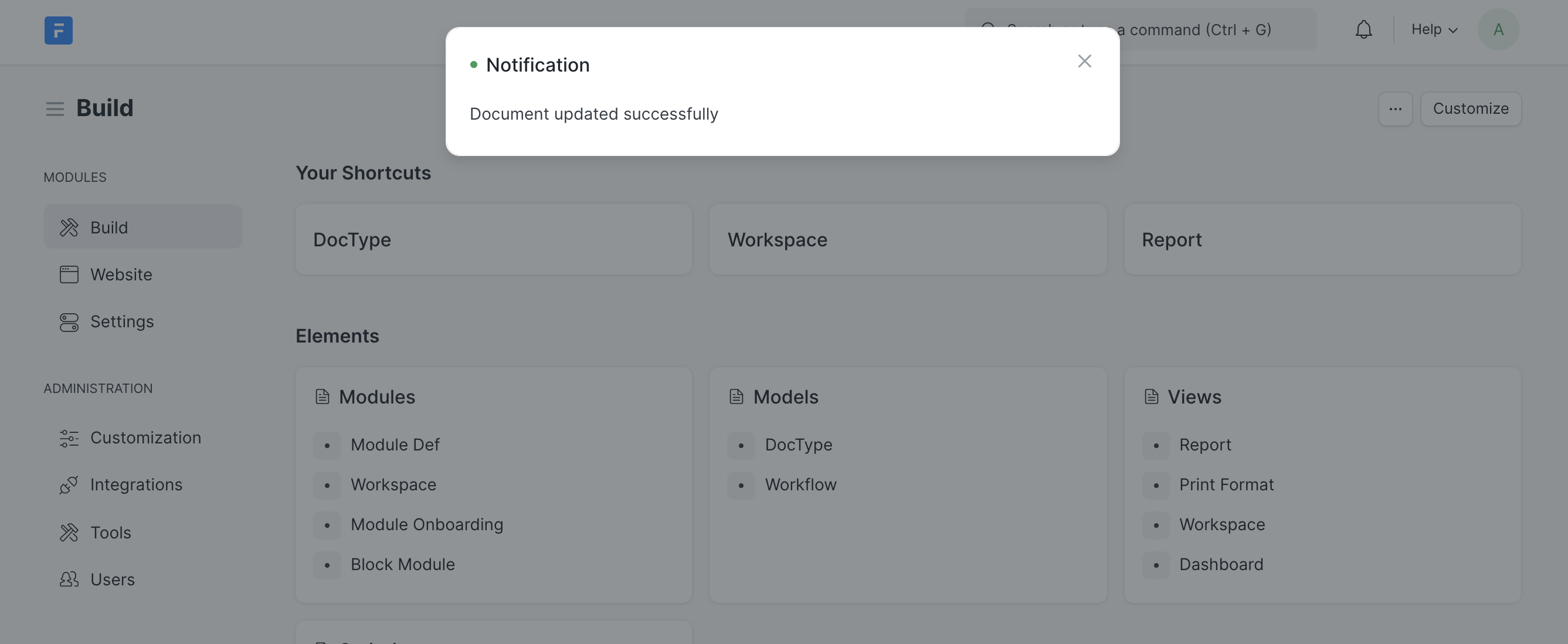Click the Settings module icon
Viewport: 1568px width, 644px height.
69,322
